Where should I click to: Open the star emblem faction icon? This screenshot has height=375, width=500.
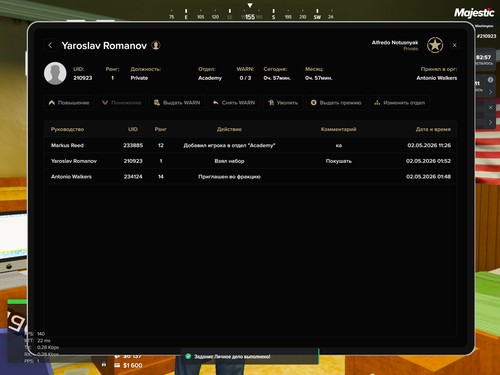(x=435, y=45)
